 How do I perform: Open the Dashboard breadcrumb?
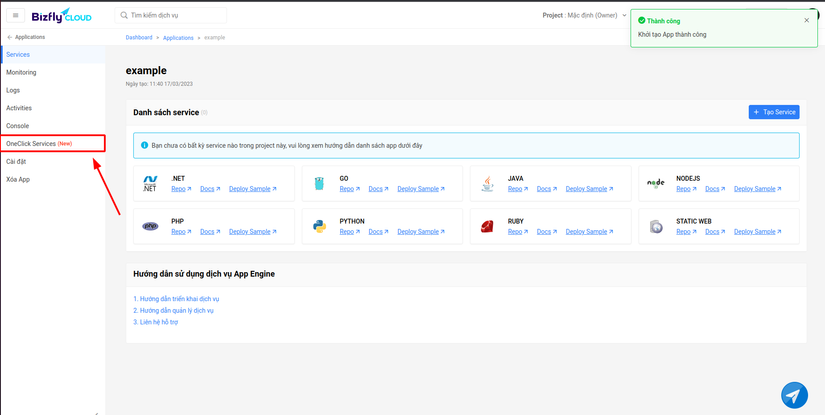pos(139,37)
